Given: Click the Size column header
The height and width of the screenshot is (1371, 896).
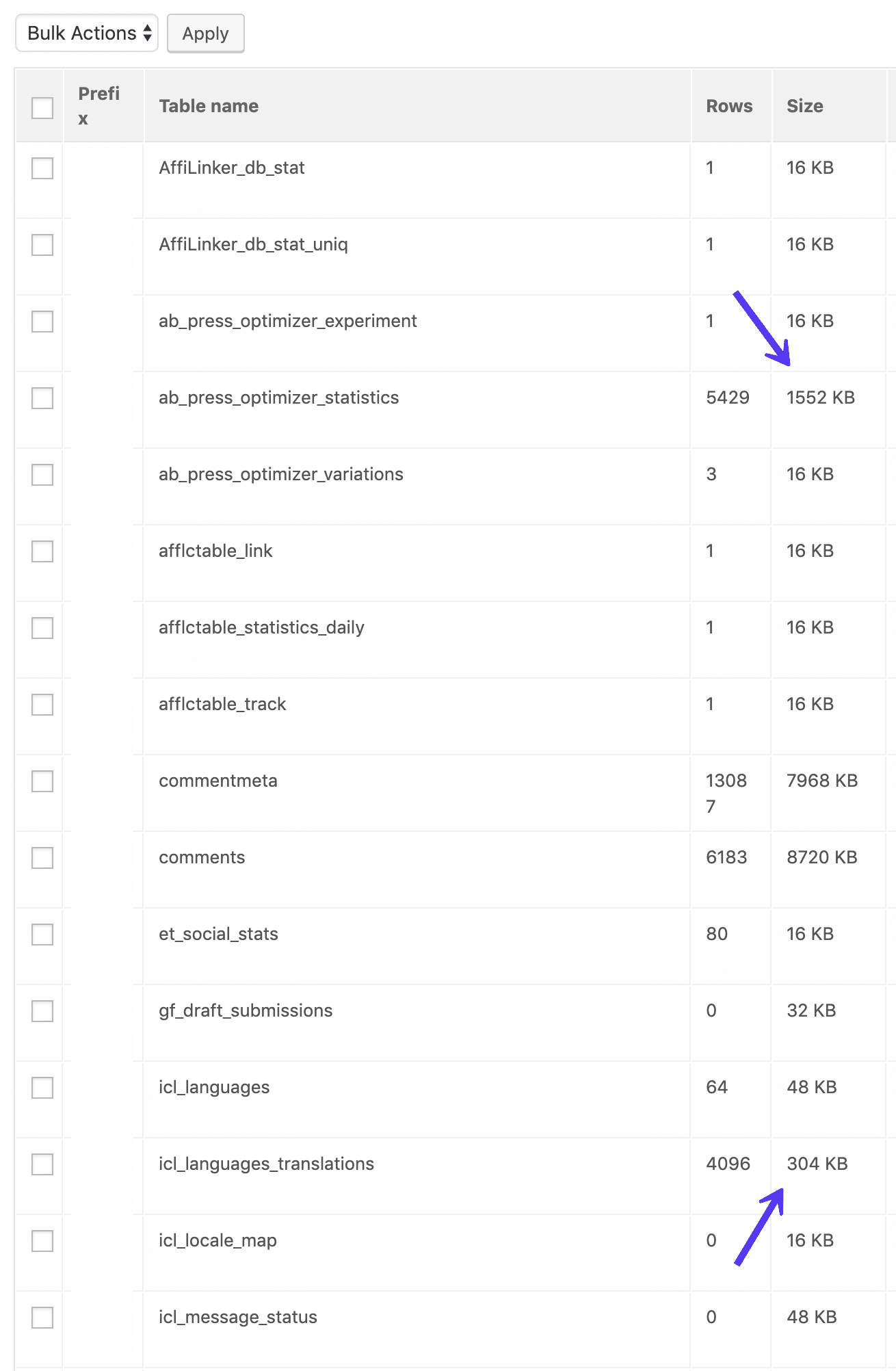Looking at the screenshot, I should point(804,106).
